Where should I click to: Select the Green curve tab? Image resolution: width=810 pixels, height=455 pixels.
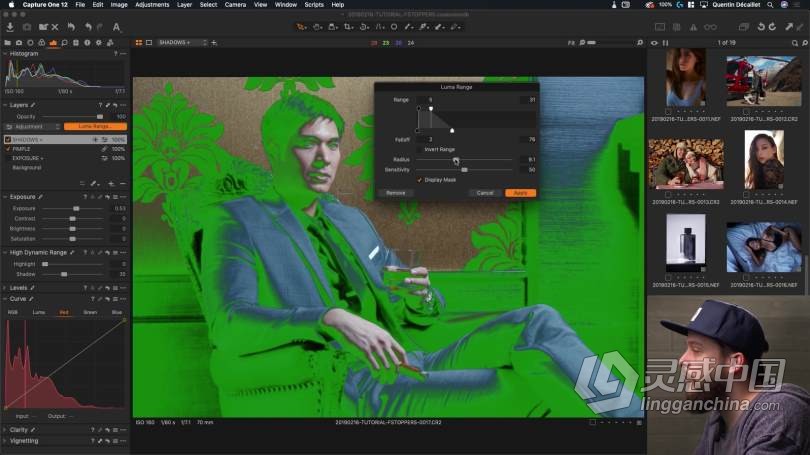click(x=90, y=312)
